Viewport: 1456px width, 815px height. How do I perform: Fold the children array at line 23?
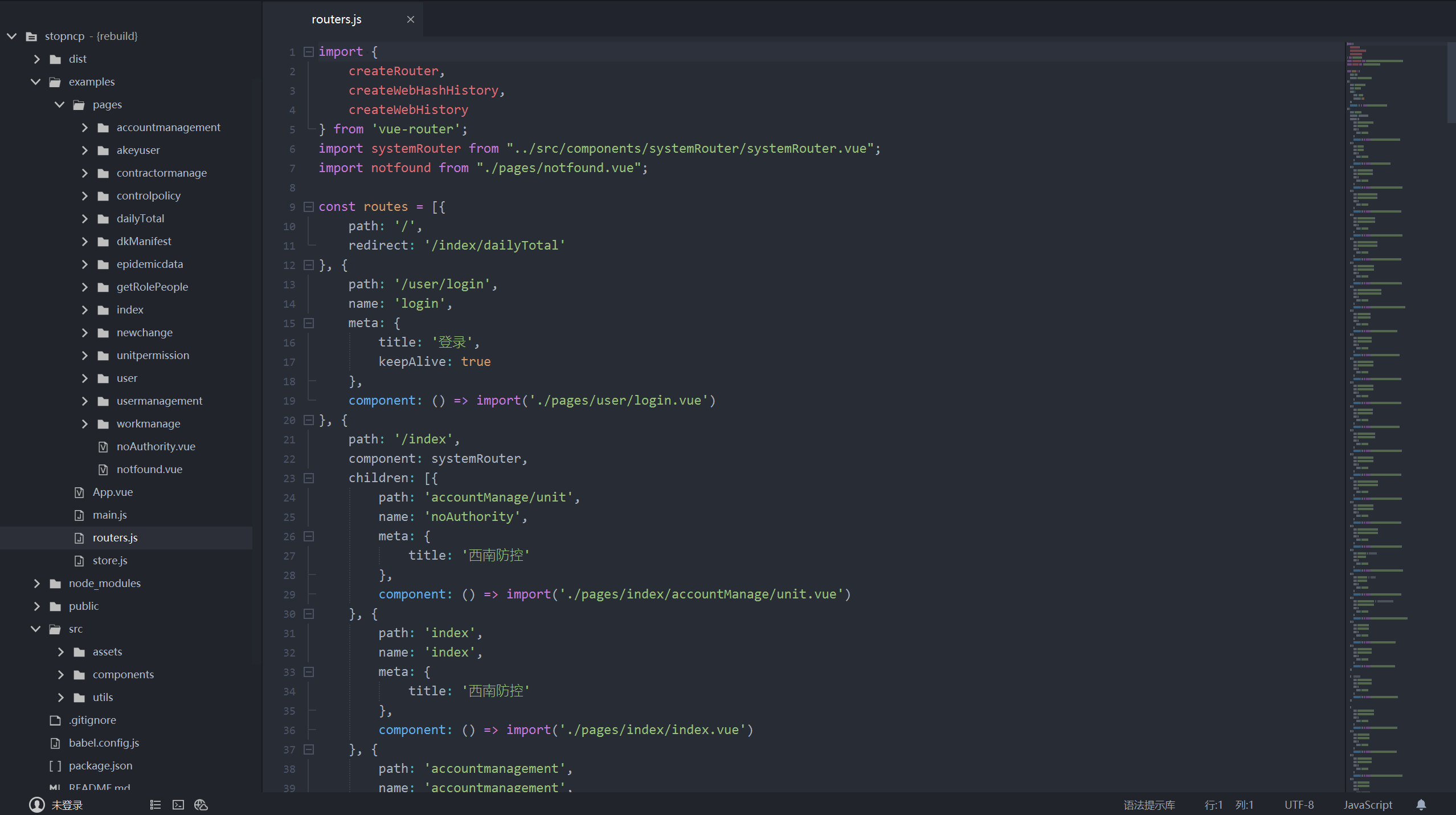[309, 478]
